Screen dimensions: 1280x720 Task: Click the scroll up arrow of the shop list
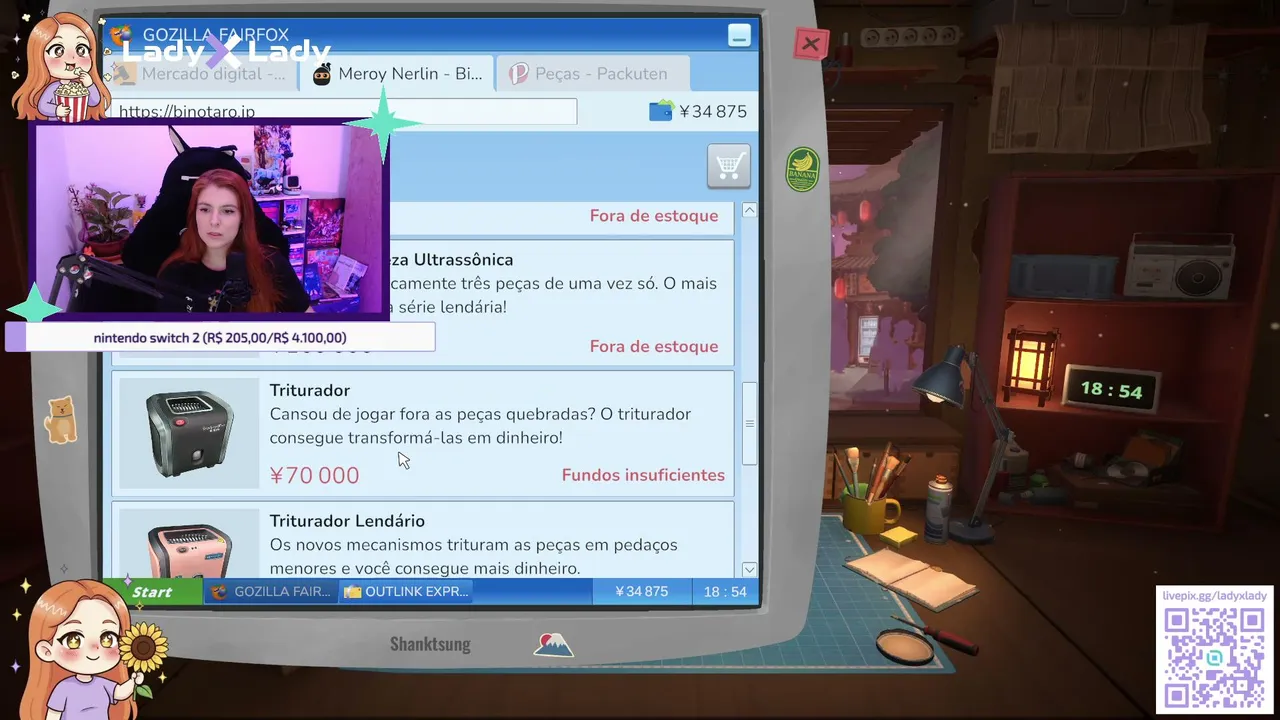click(x=749, y=210)
